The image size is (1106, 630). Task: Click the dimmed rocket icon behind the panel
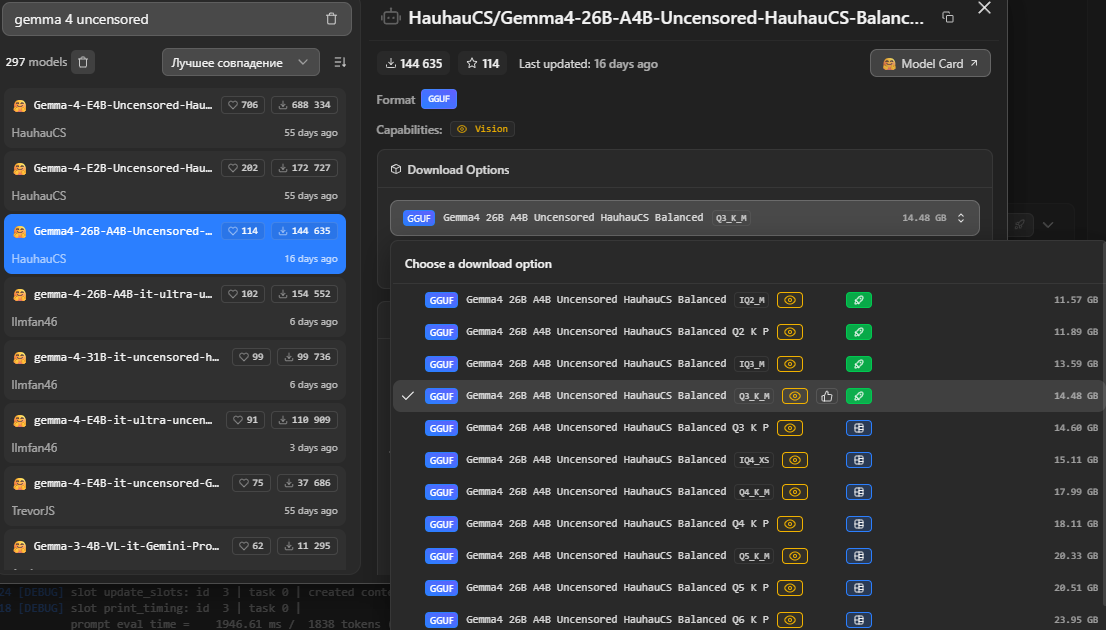(x=1019, y=225)
